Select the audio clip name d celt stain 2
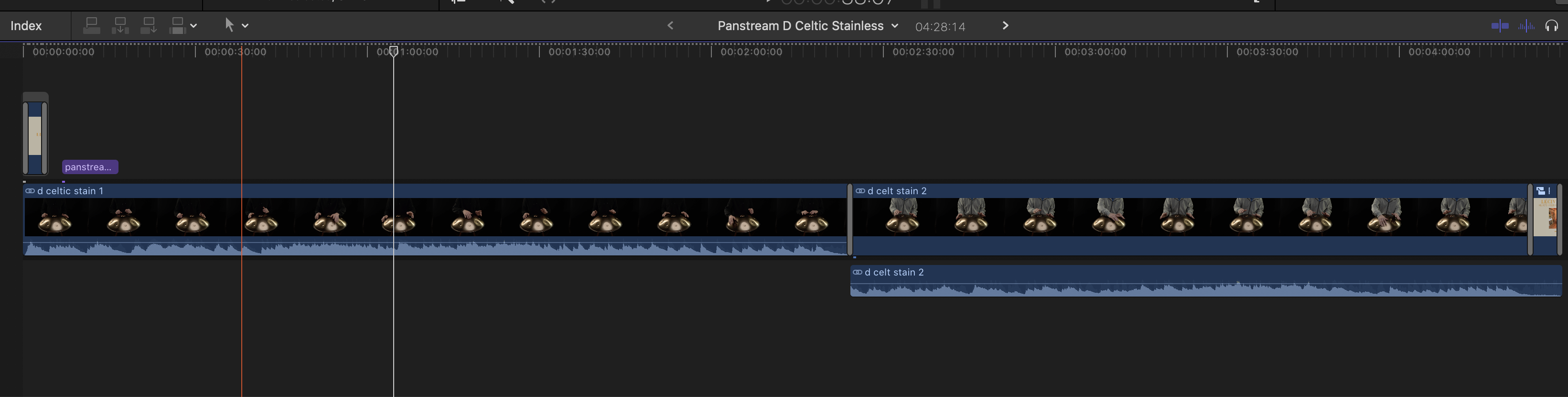This screenshot has height=397, width=1568. pos(893,272)
